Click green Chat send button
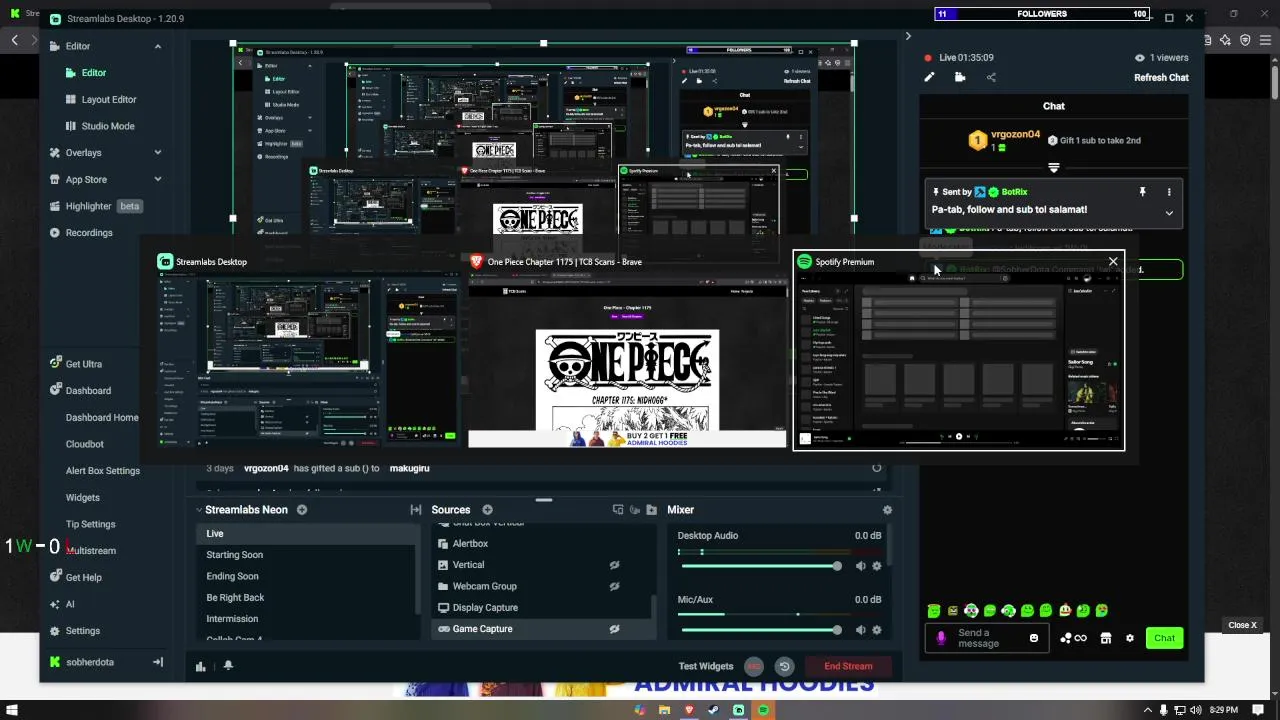This screenshot has height=720, width=1280. tap(1164, 638)
